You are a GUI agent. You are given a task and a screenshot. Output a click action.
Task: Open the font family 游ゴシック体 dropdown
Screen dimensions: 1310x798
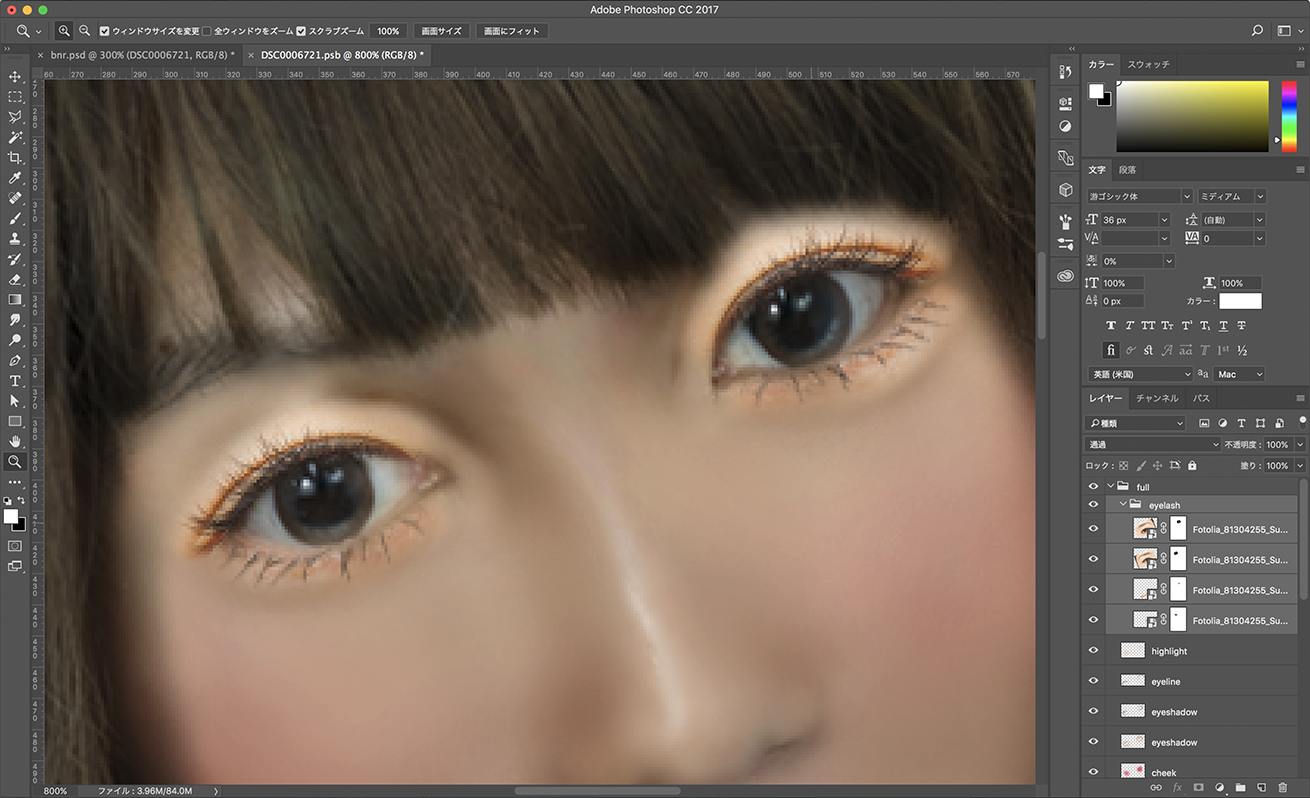[1139, 197]
